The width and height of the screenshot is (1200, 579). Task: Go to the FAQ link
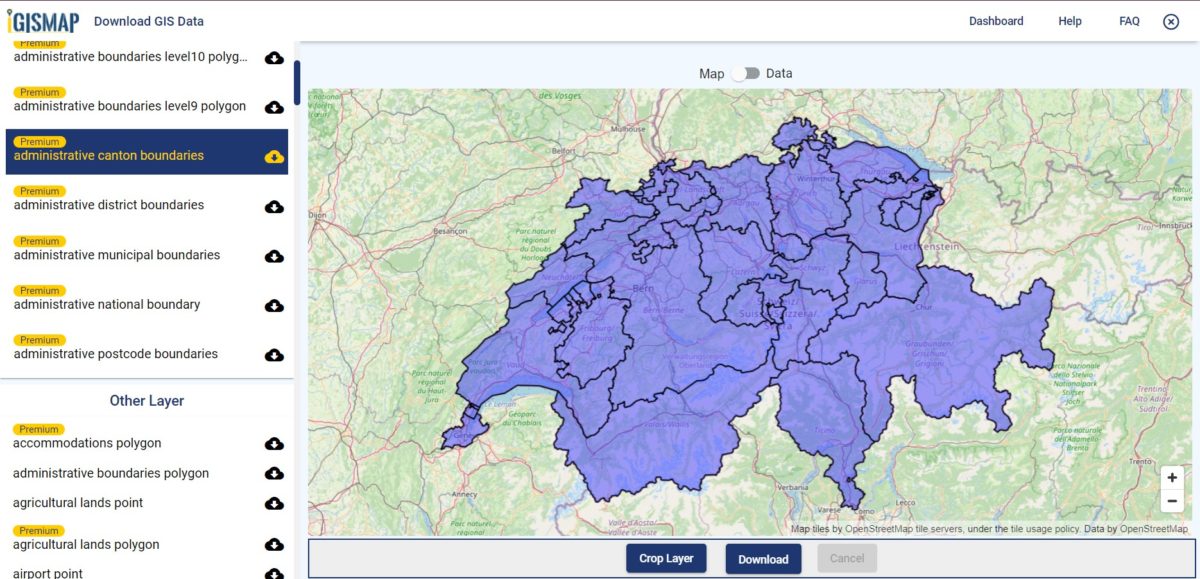click(1129, 21)
